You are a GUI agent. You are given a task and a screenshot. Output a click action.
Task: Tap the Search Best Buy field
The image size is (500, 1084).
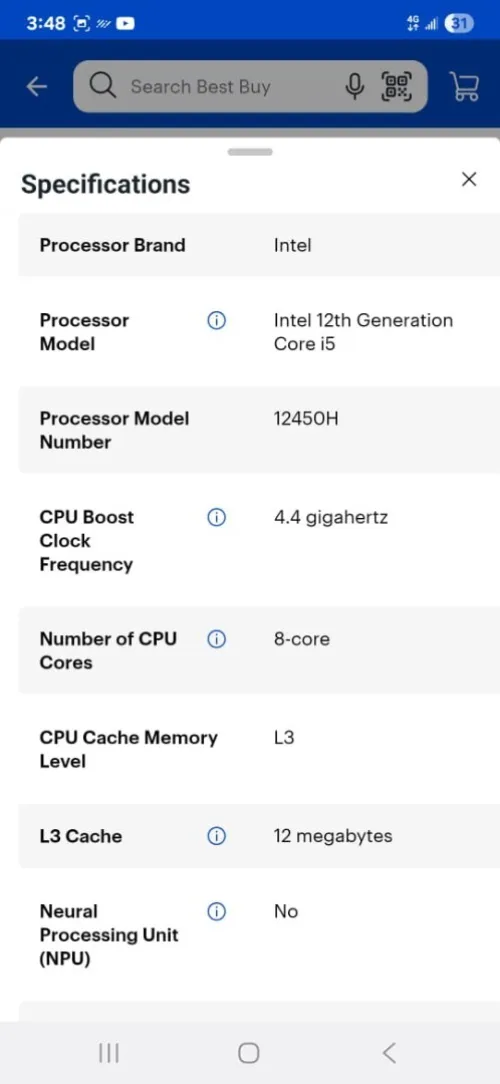click(x=250, y=86)
